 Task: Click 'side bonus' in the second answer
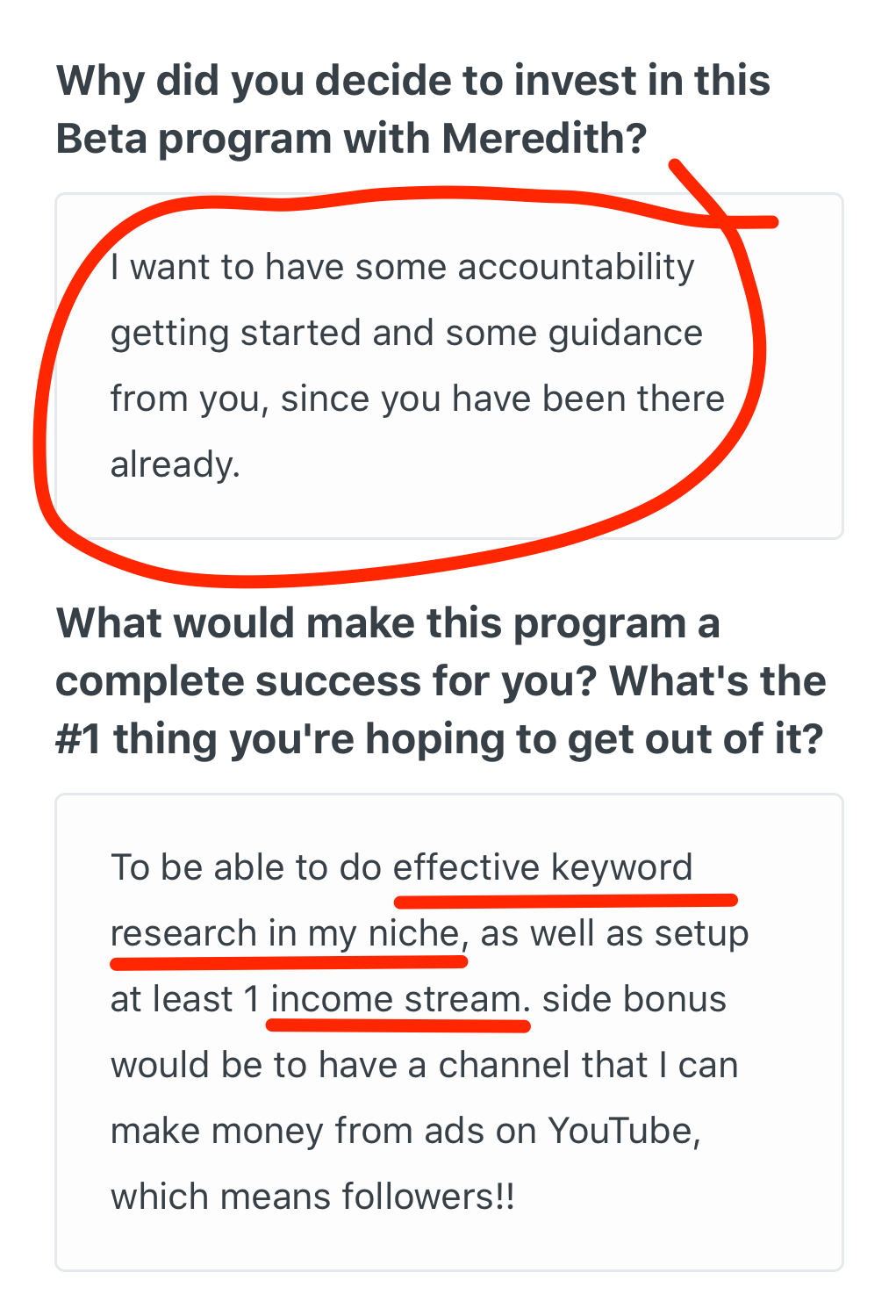coord(634,999)
